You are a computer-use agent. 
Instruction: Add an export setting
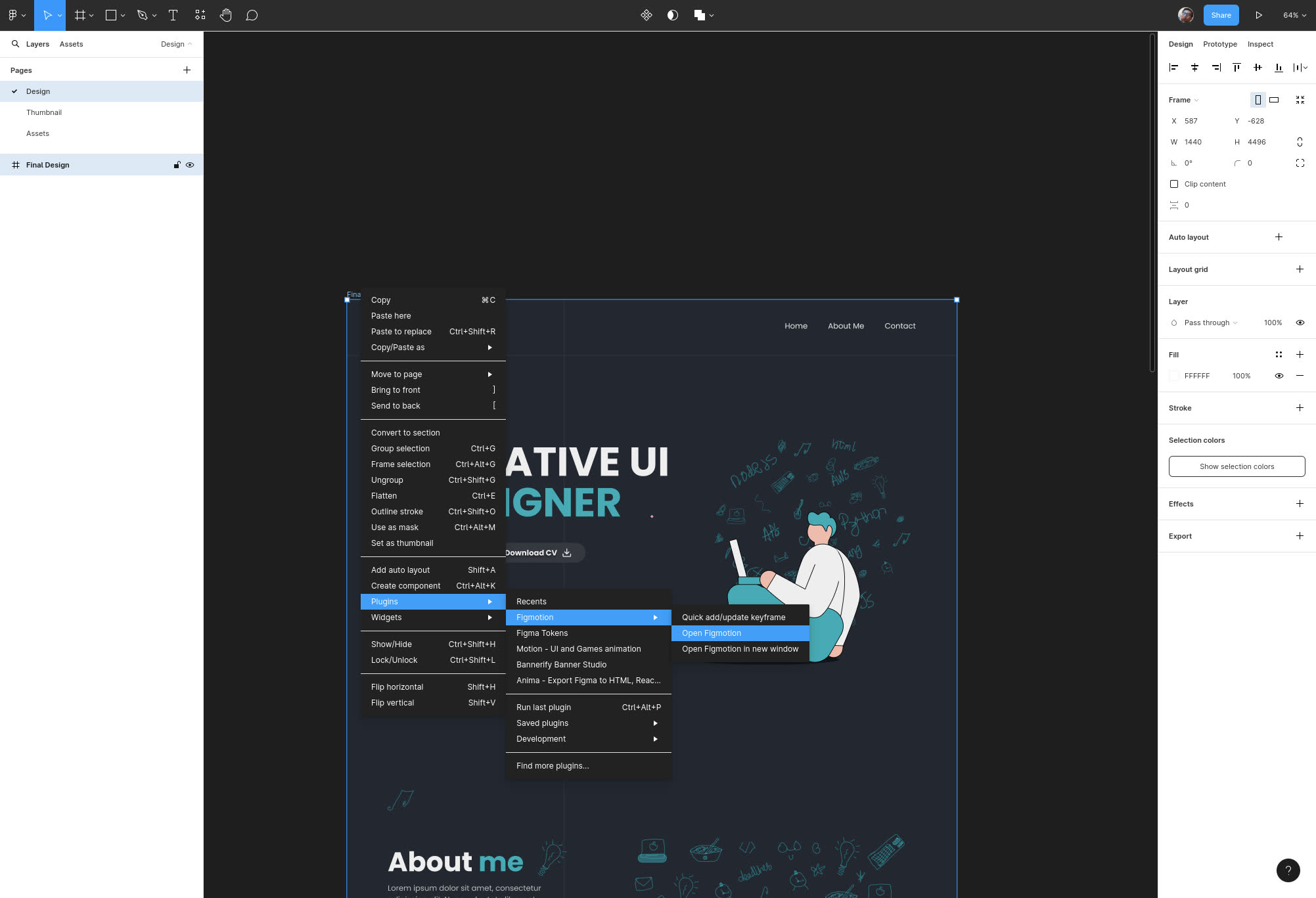[1300, 536]
